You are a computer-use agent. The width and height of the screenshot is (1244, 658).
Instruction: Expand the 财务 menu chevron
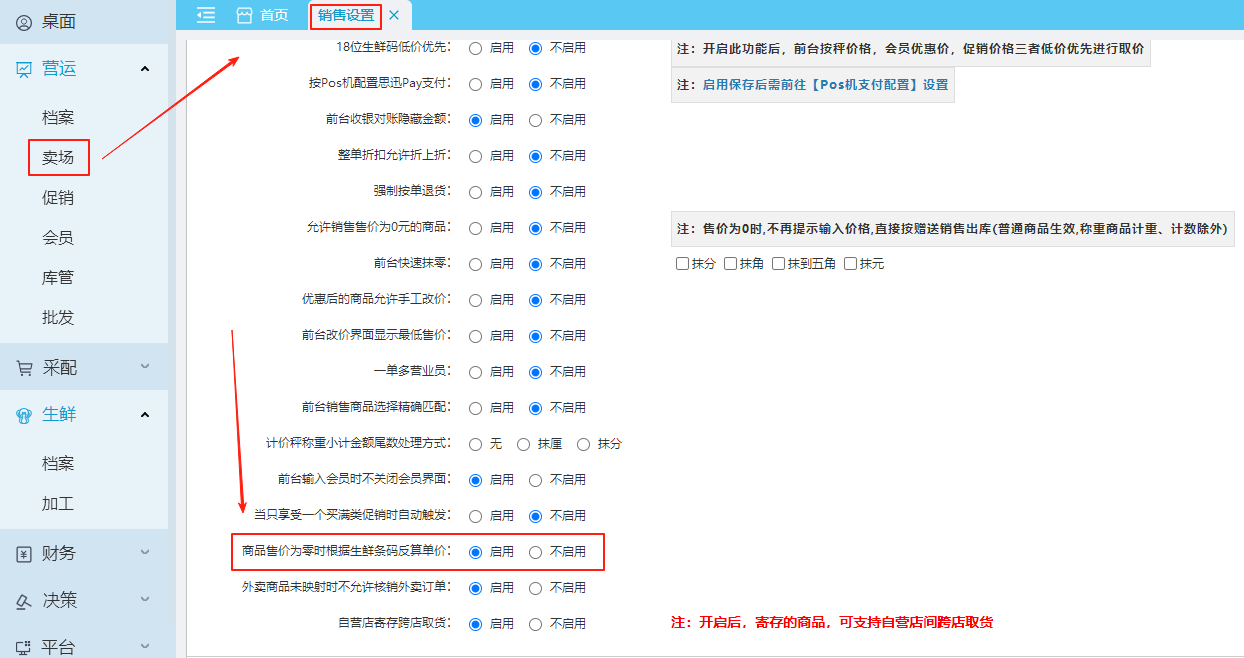tap(145, 554)
